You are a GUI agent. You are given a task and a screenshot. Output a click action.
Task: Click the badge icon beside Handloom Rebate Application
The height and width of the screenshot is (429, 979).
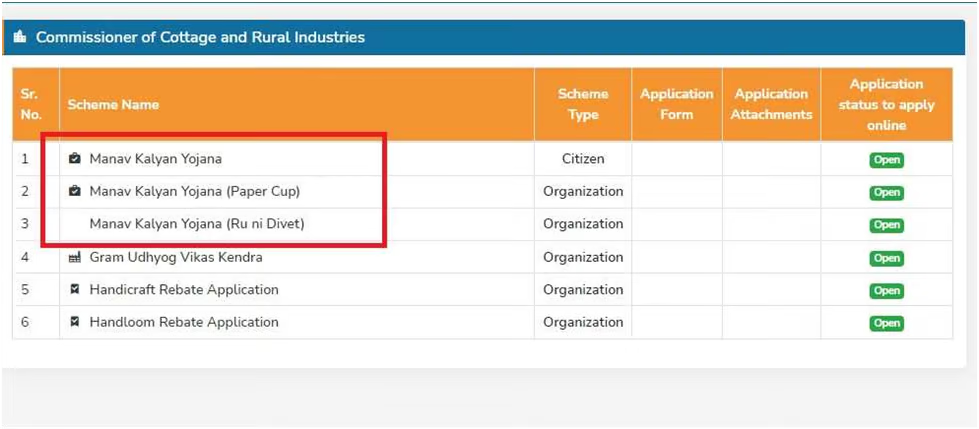tap(75, 322)
